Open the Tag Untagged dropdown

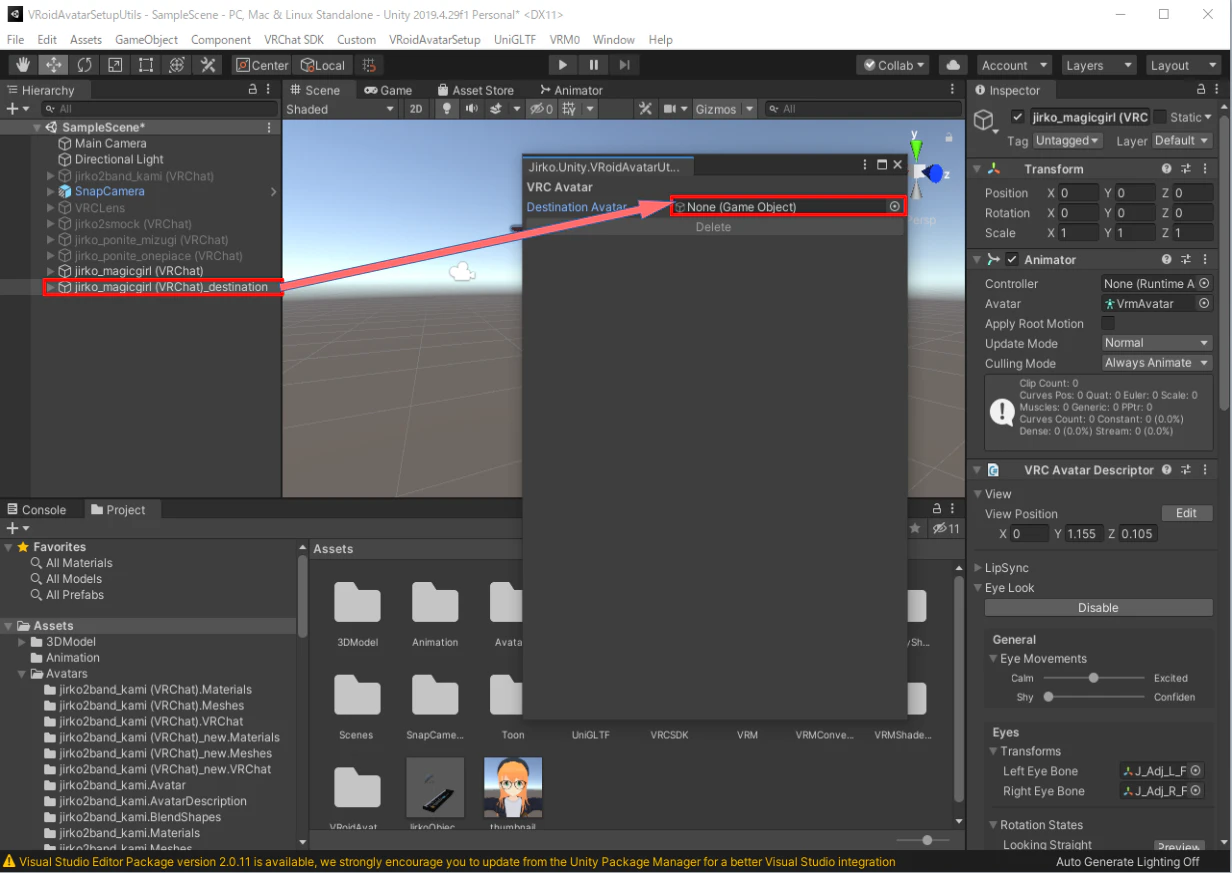point(1068,141)
